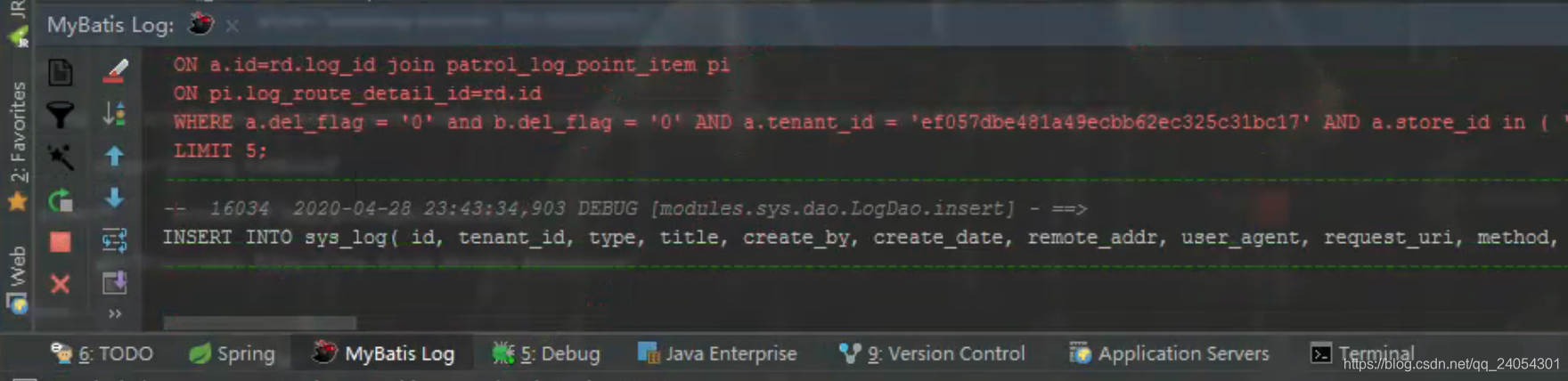Open 9: Version Control tool window
Screen dimensions: 1568x381
point(932,353)
